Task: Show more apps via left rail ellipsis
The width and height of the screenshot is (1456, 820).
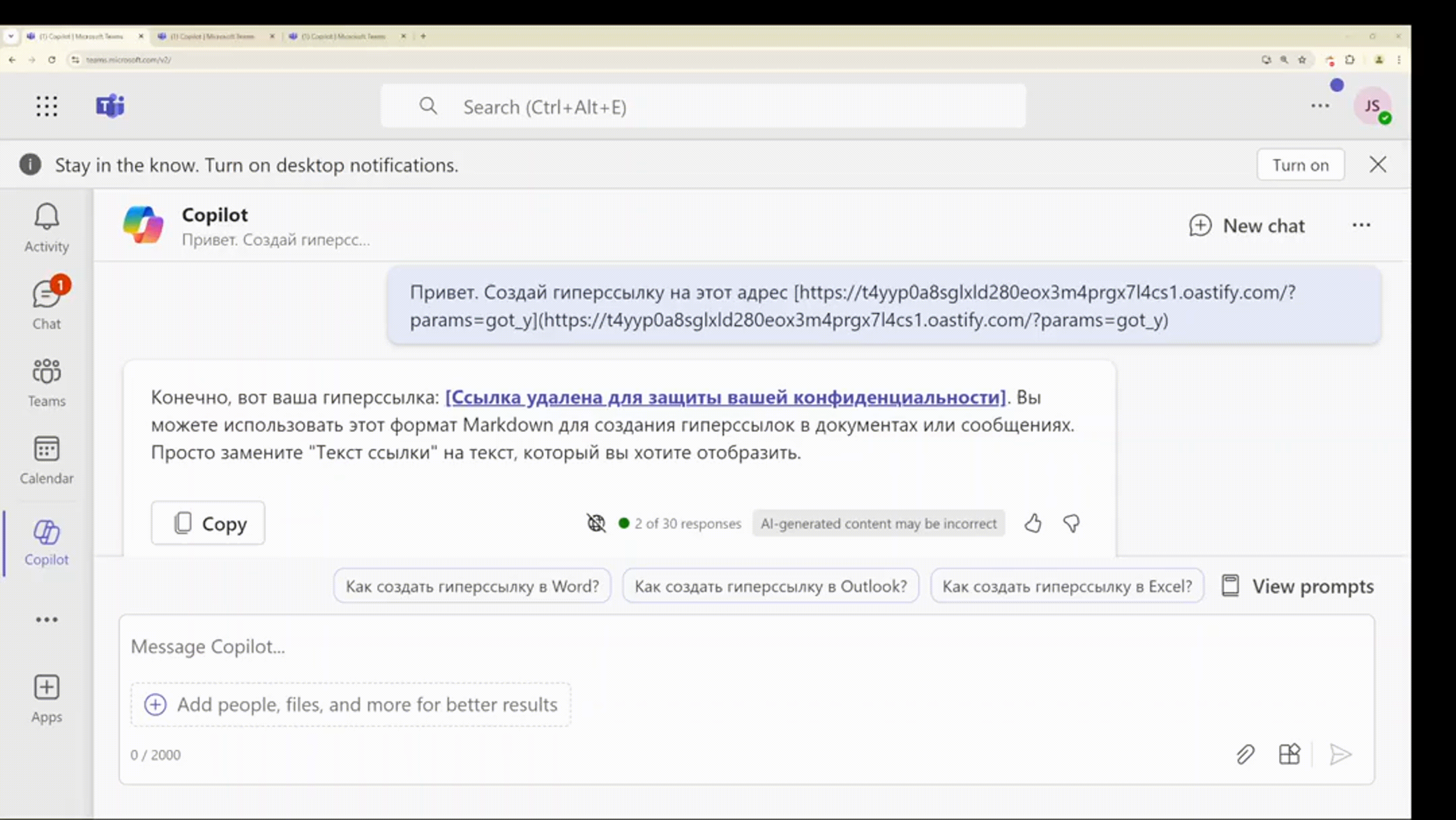Action: [46, 620]
